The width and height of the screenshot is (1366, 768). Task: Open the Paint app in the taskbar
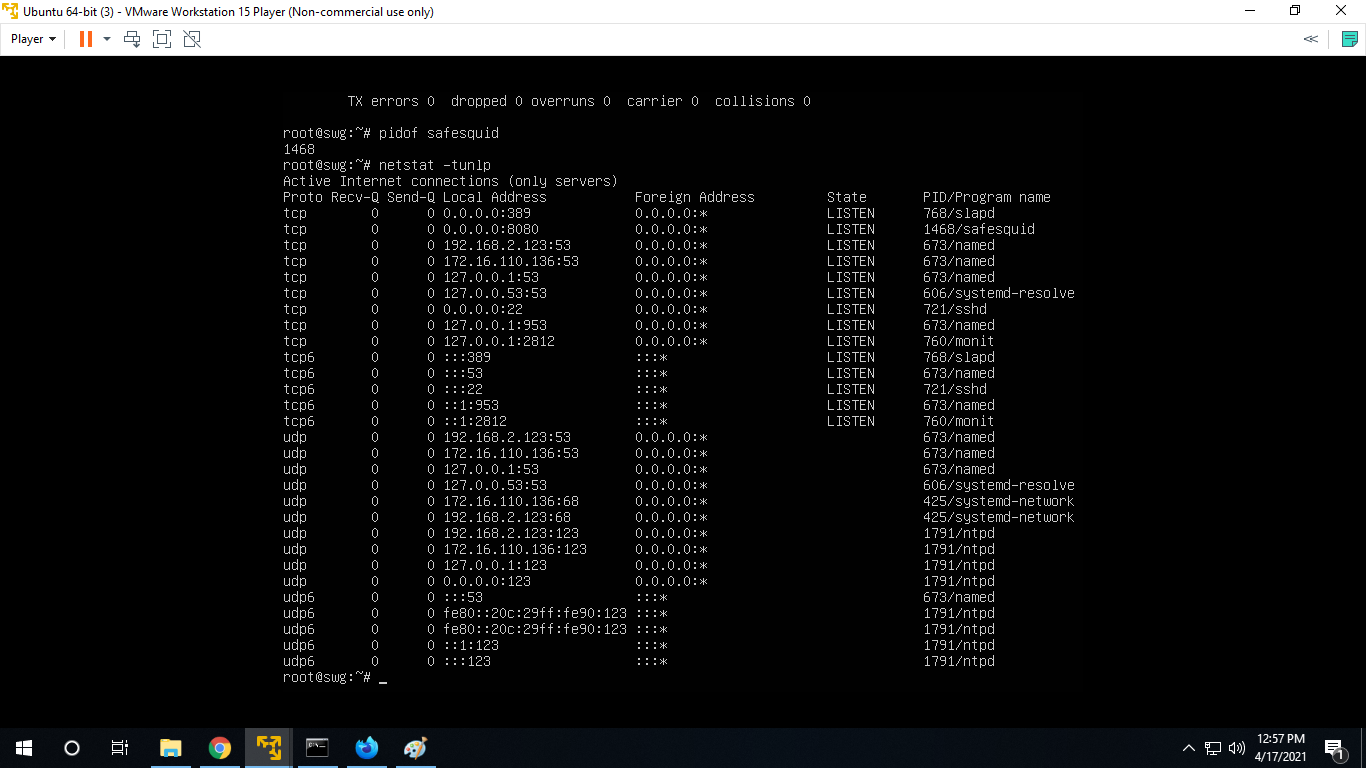tap(415, 747)
